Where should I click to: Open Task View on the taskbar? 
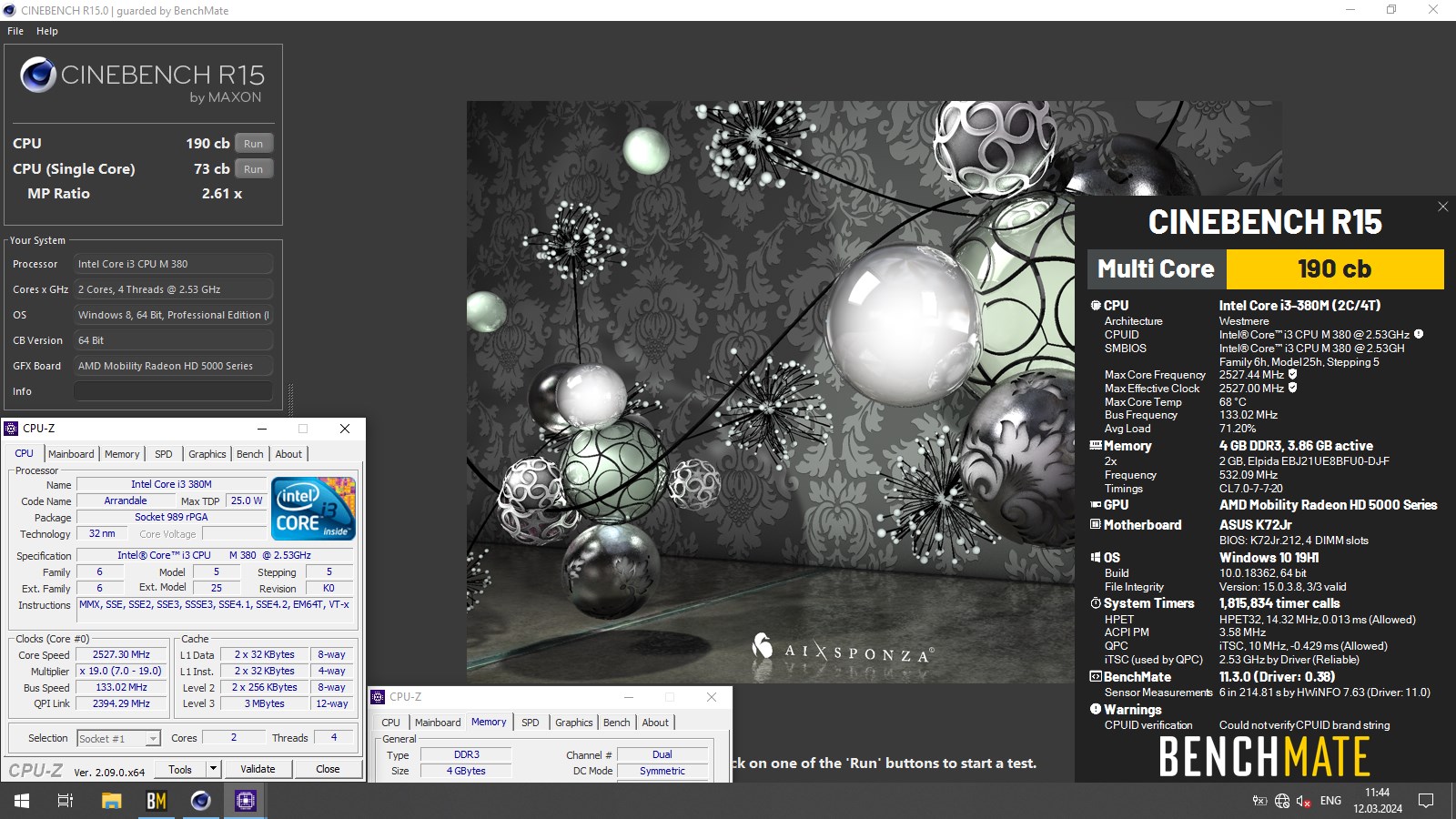pyautogui.click(x=66, y=801)
